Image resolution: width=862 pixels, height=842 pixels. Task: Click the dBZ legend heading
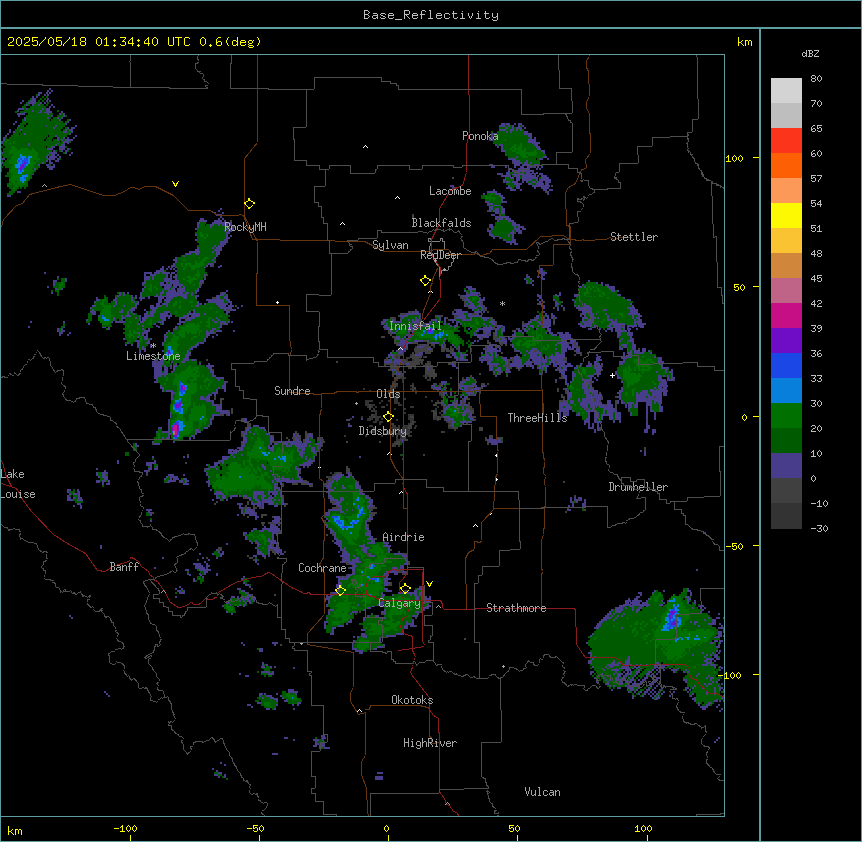(810, 54)
